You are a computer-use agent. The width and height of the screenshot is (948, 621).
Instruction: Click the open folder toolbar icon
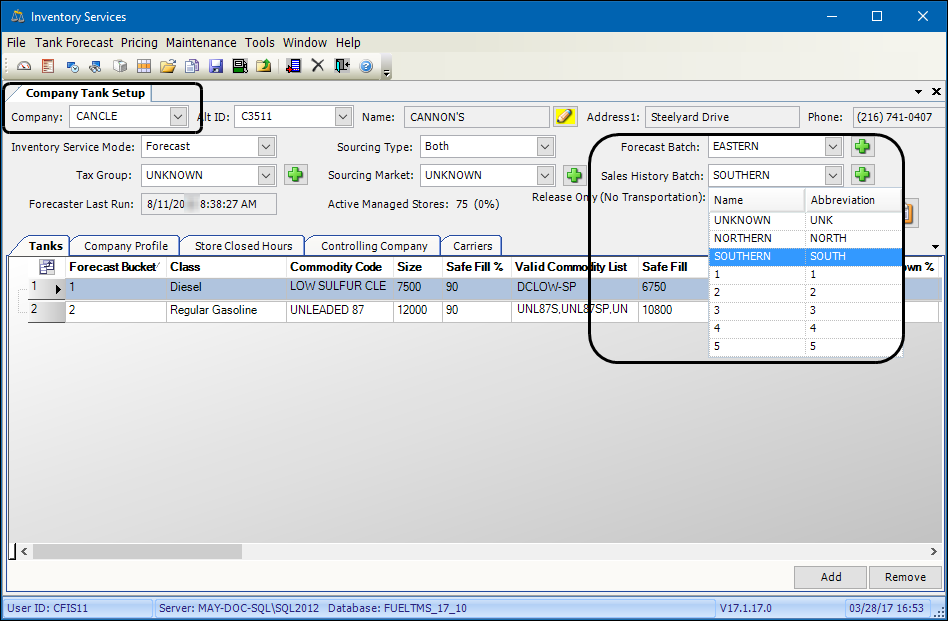(x=168, y=66)
